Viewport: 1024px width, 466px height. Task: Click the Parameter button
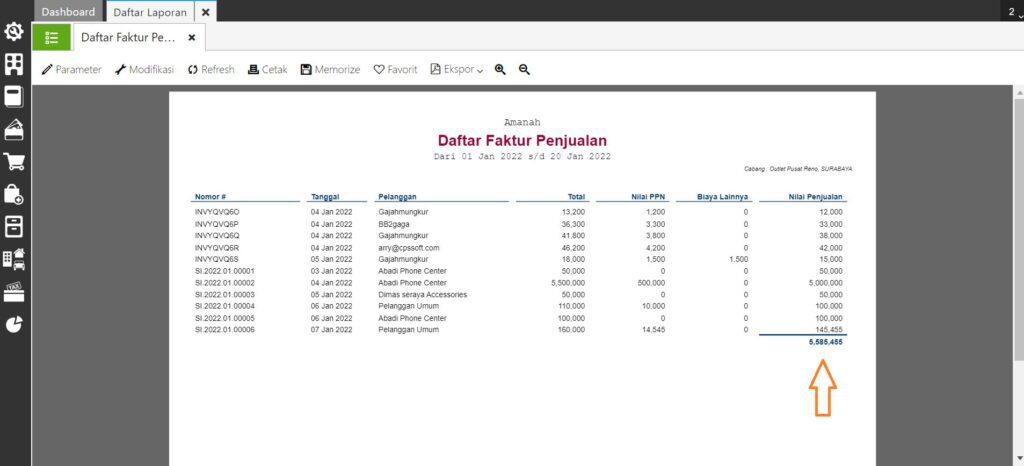coord(71,70)
